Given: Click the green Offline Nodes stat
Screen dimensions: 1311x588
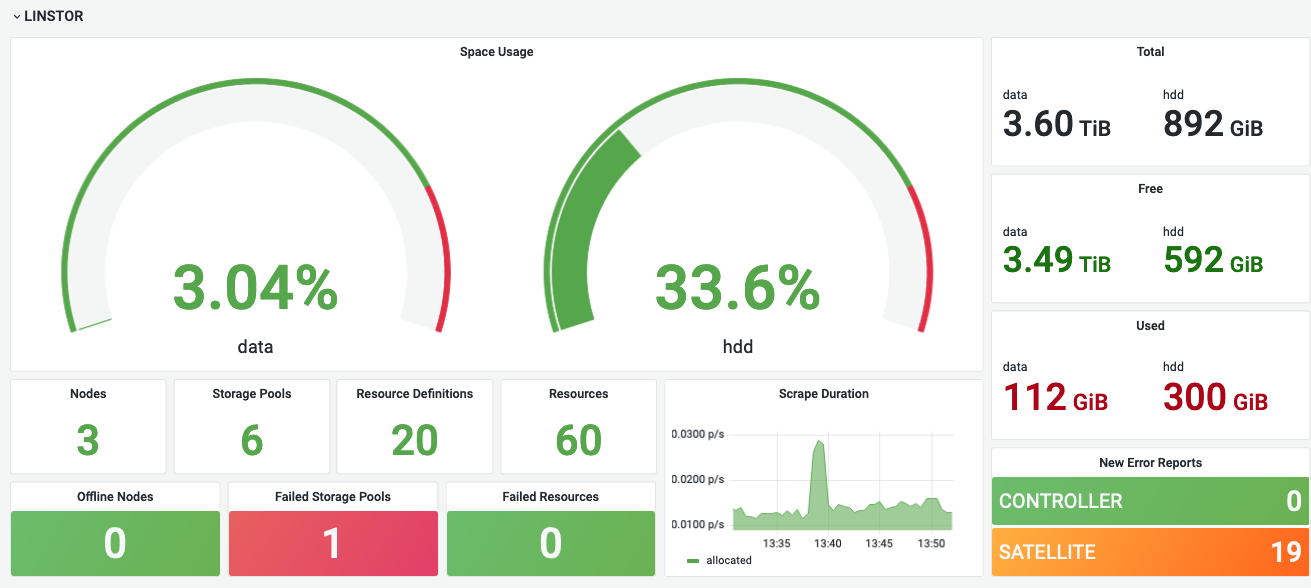Looking at the screenshot, I should coord(115,543).
